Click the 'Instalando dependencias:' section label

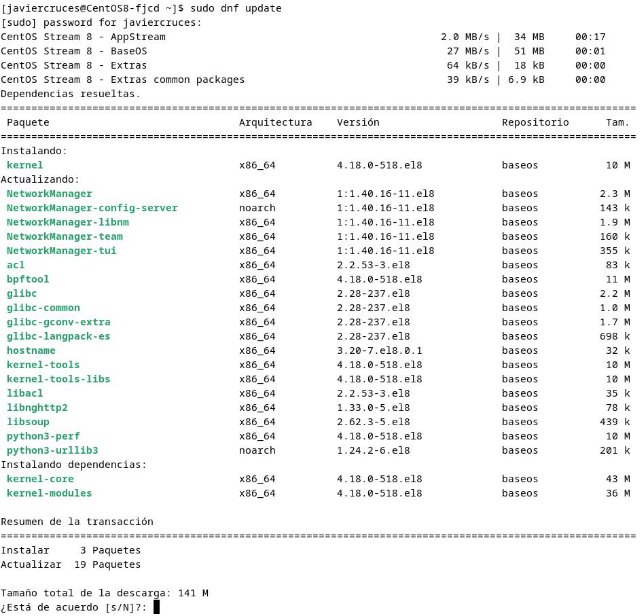pos(73,465)
